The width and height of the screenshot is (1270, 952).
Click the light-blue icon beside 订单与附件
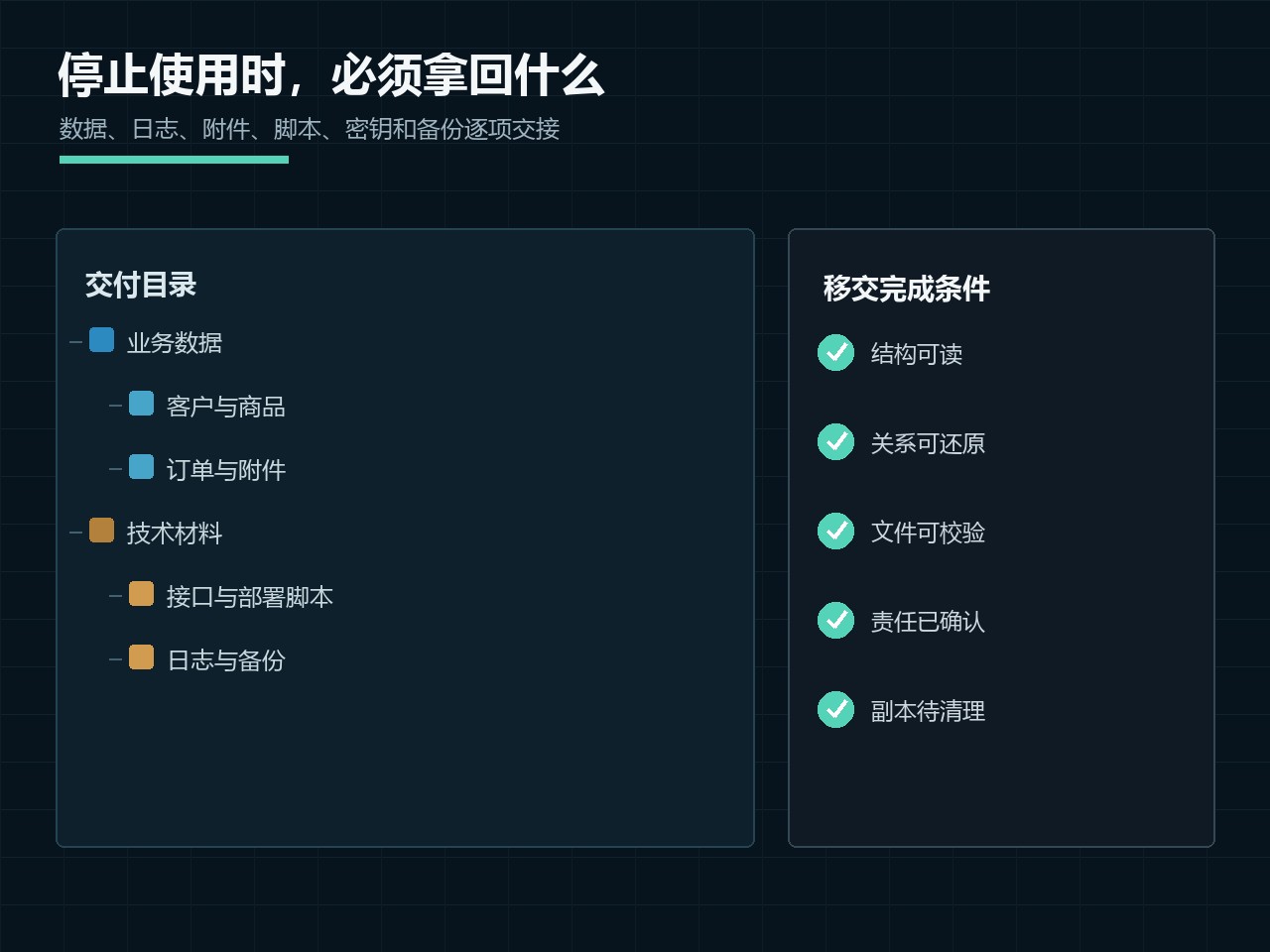coord(141,467)
